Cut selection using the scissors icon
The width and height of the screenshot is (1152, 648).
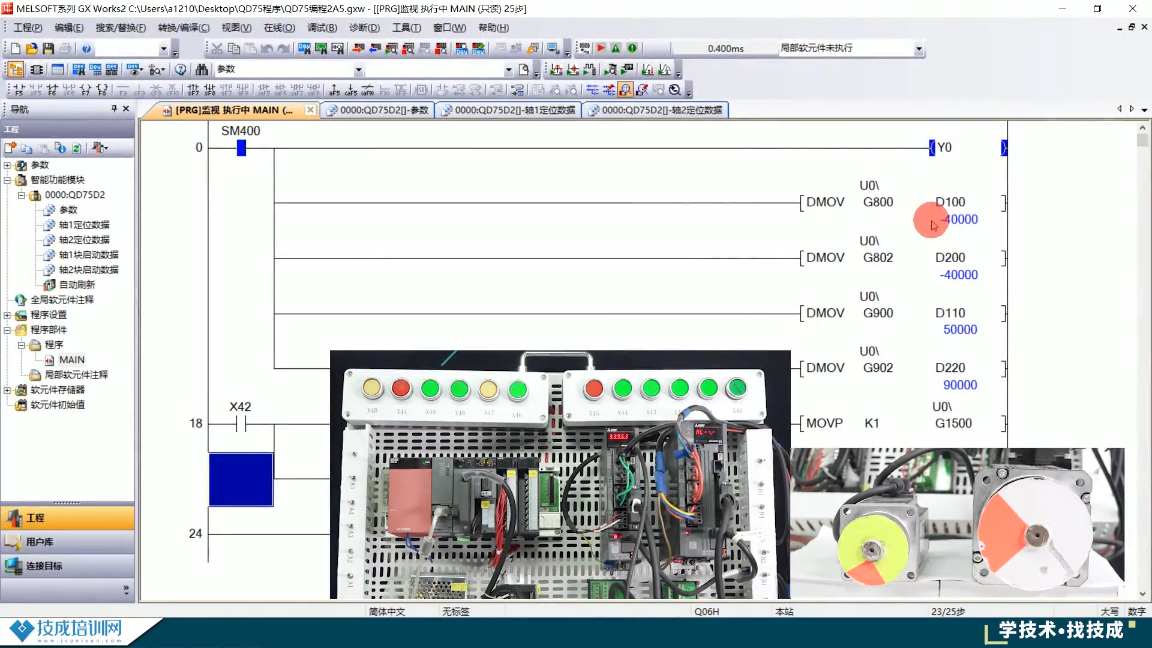pyautogui.click(x=217, y=48)
